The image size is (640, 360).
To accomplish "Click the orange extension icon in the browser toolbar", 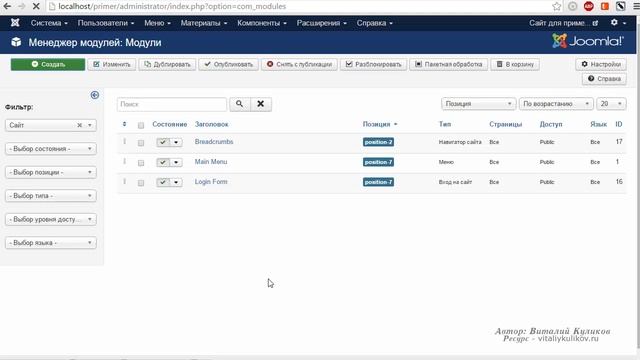I will click(605, 6).
